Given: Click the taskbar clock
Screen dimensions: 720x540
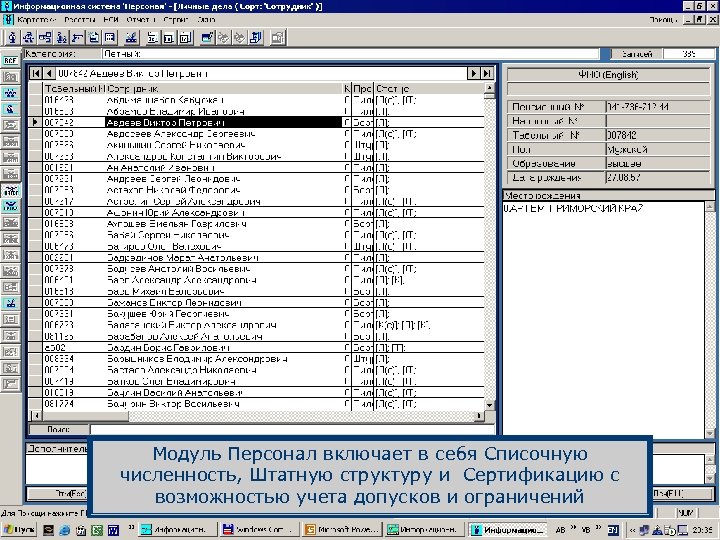Looking at the screenshot, I should point(703,530).
